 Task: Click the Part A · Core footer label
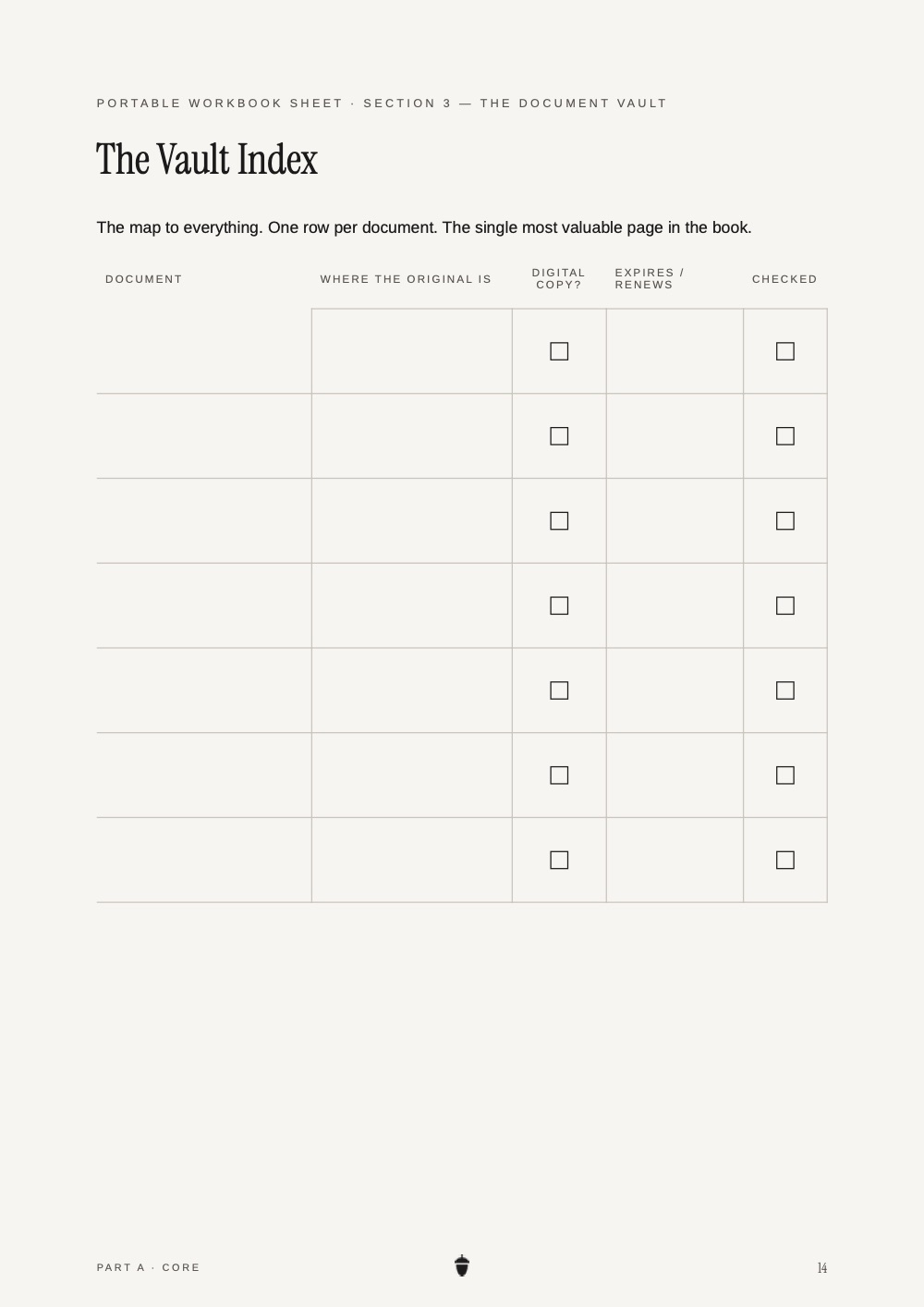click(x=149, y=1267)
